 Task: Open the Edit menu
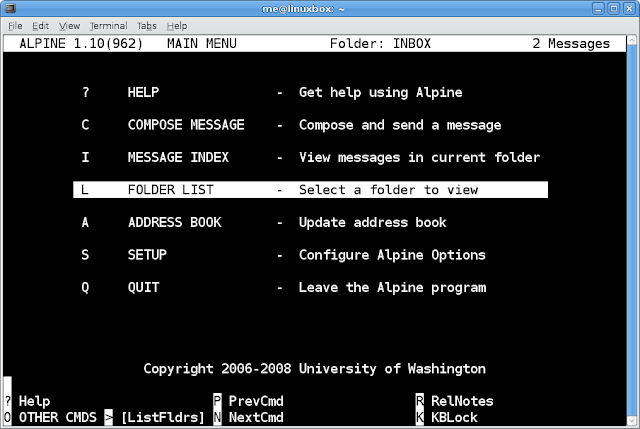pos(40,26)
